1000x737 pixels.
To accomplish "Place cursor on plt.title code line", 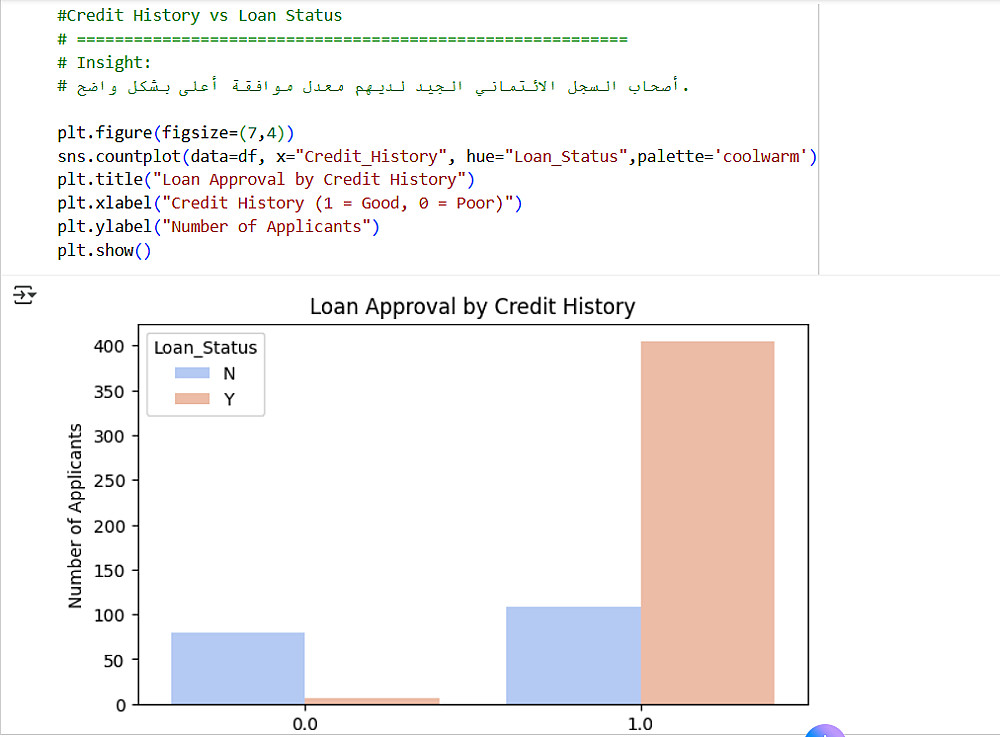I will pos(266,180).
